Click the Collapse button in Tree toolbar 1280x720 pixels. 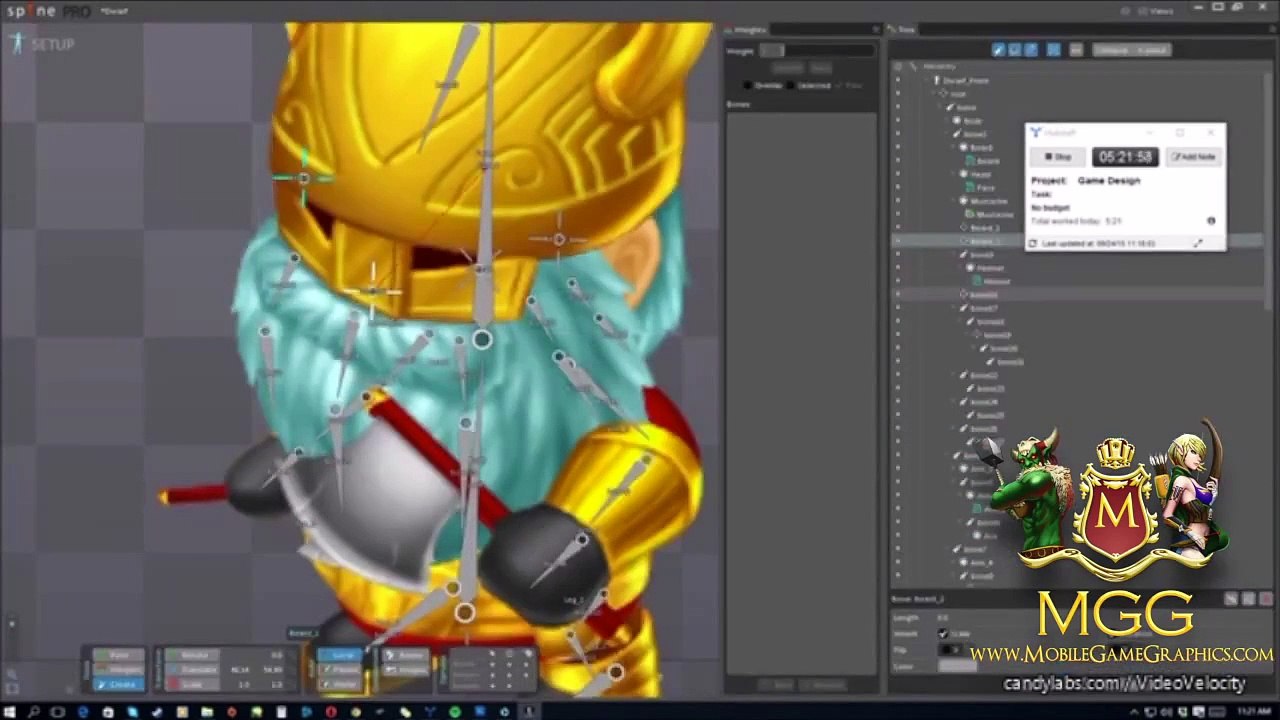click(x=1112, y=50)
